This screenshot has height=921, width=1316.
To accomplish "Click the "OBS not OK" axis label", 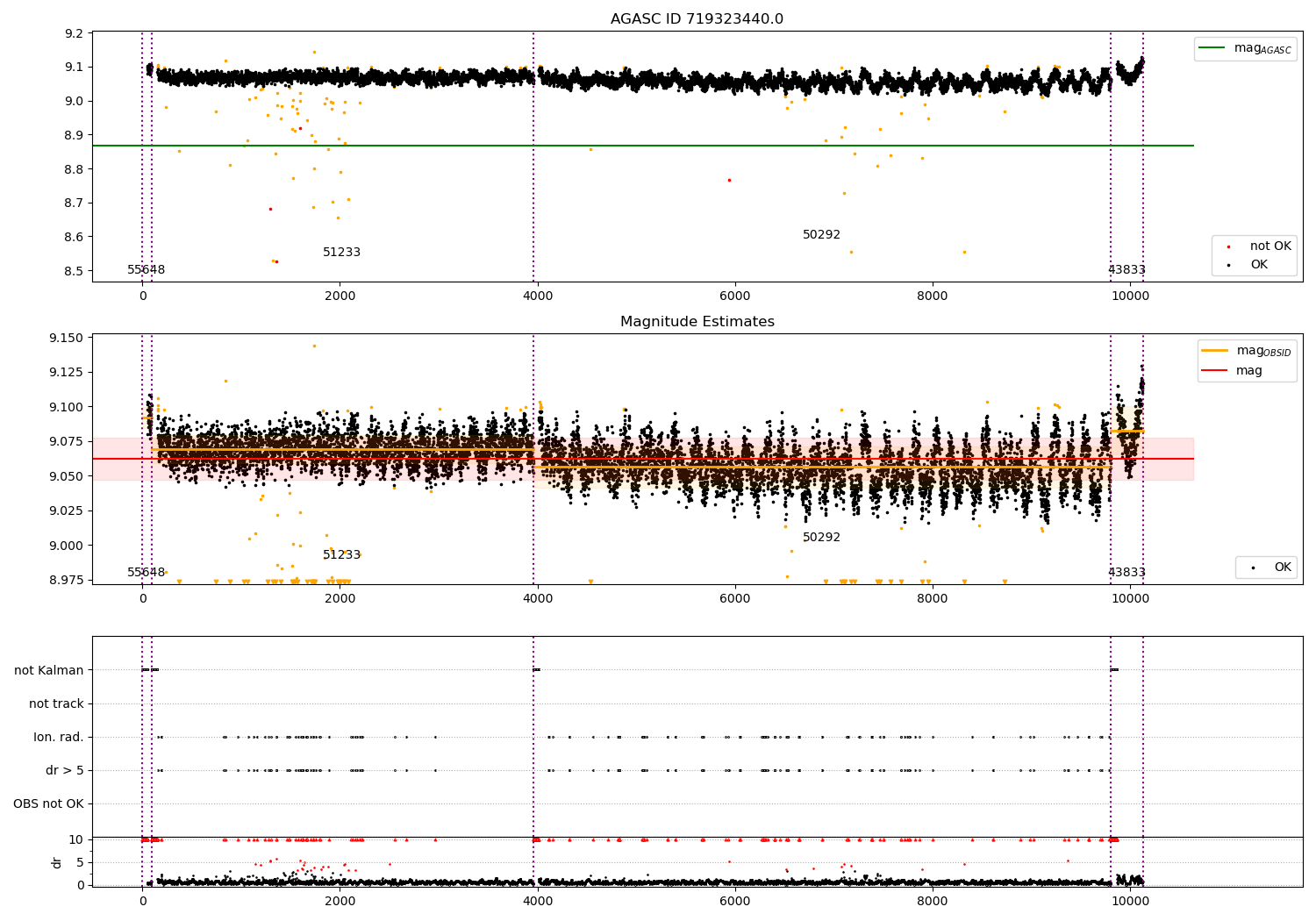I will [x=48, y=803].
